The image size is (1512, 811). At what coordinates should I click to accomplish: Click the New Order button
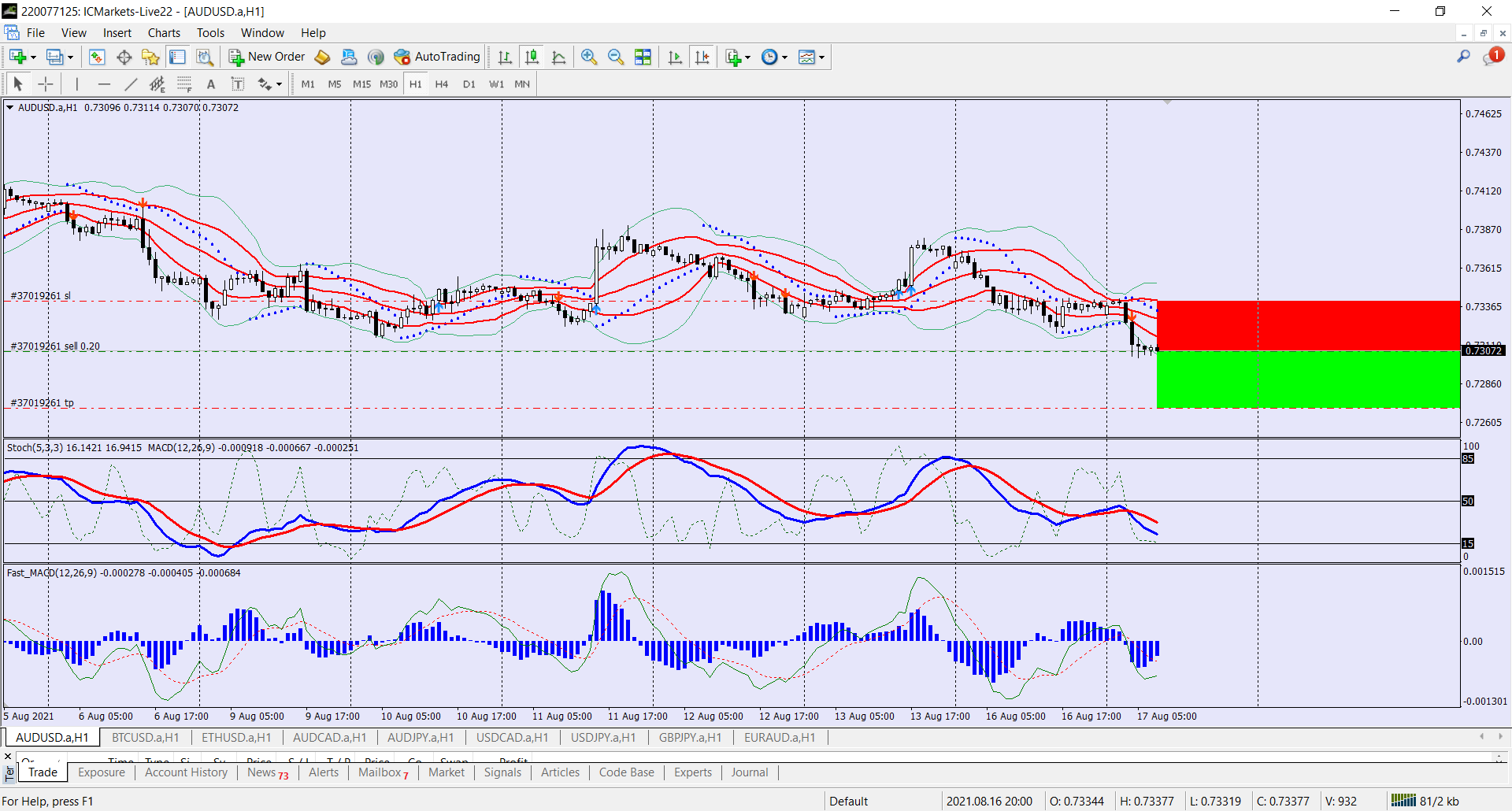[x=267, y=57]
